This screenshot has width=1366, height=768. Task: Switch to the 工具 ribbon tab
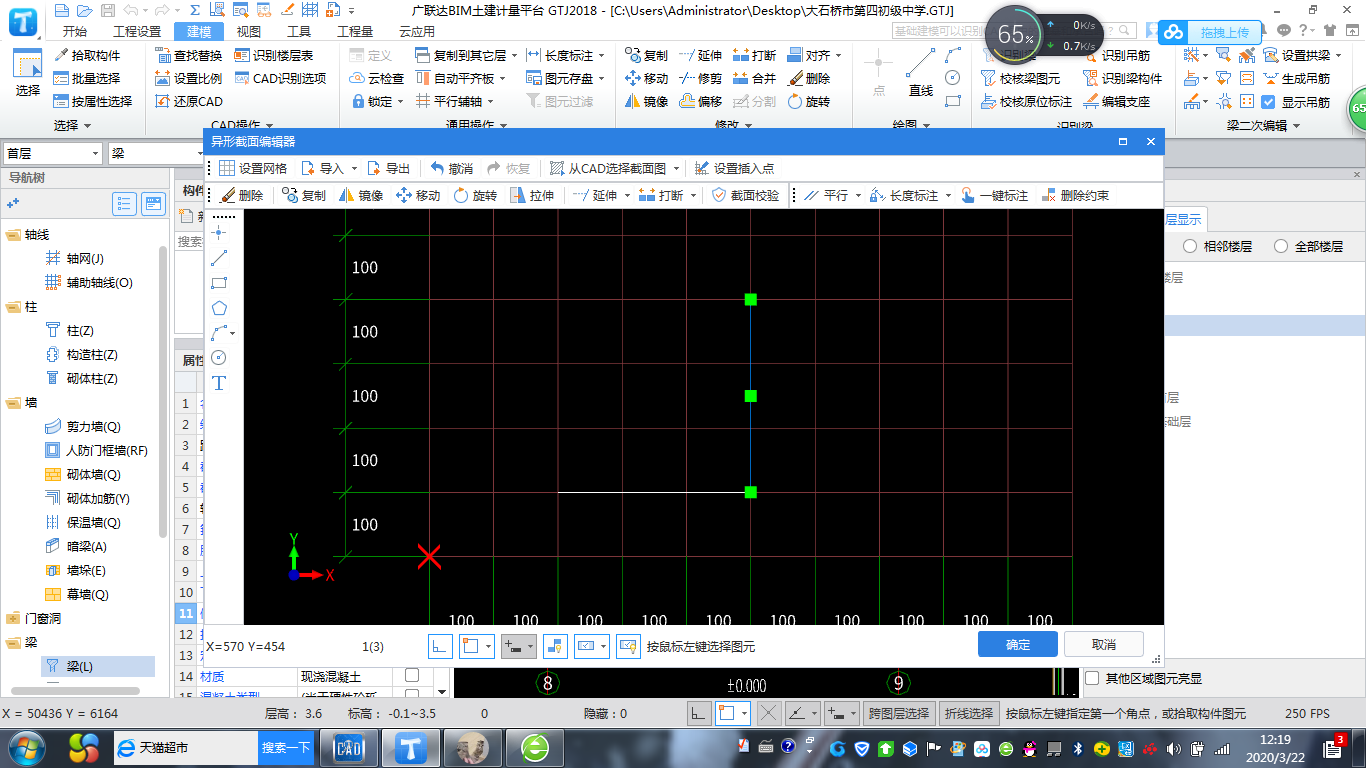point(298,31)
